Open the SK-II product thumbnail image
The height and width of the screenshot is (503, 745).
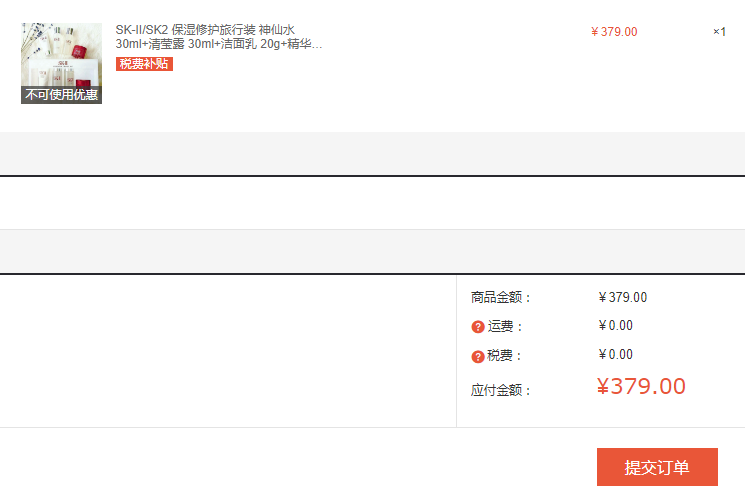[61, 63]
